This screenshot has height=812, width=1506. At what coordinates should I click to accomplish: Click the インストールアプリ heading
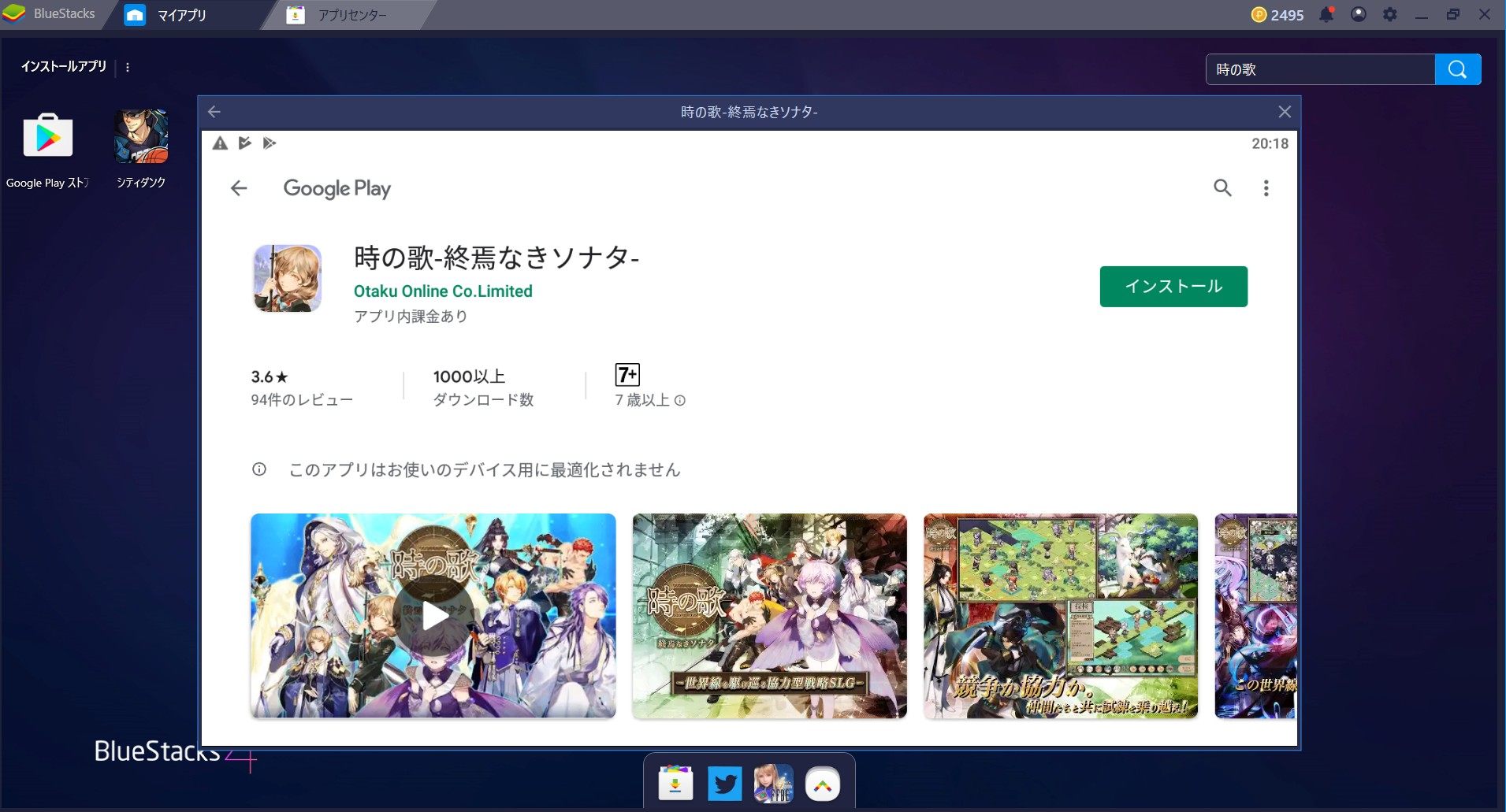[64, 67]
